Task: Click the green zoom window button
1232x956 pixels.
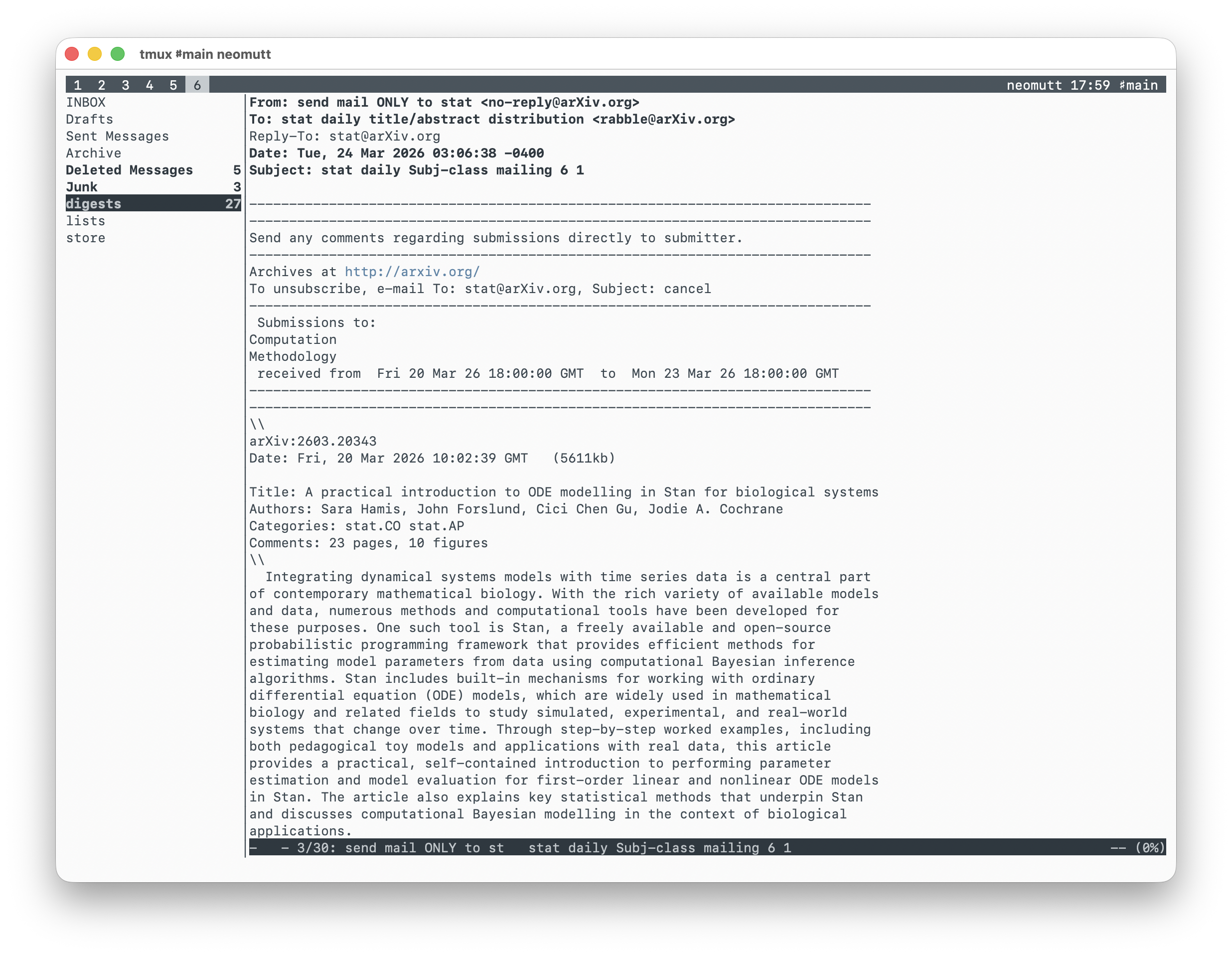Action: click(x=117, y=54)
